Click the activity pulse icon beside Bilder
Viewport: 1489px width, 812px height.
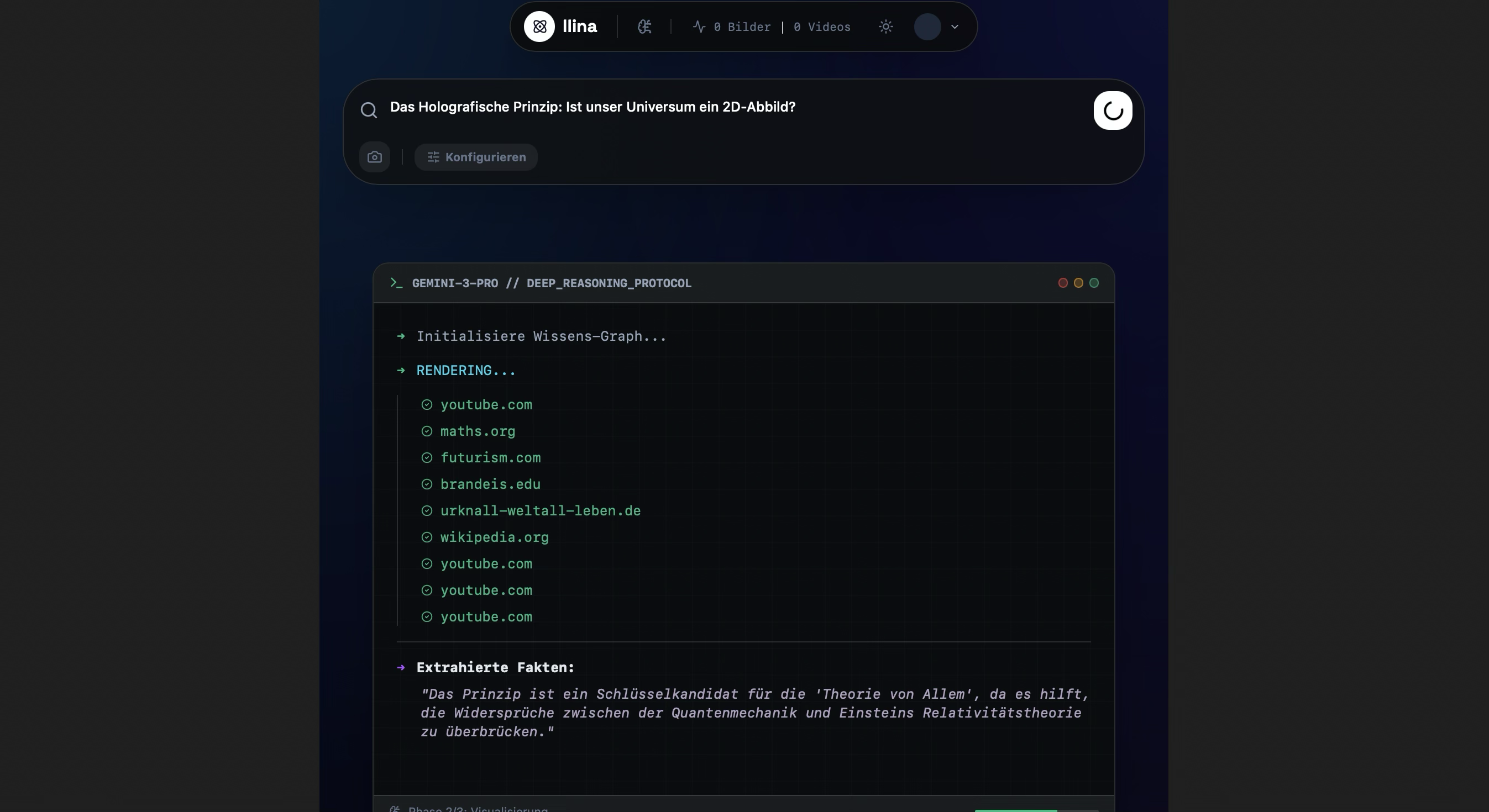[x=699, y=27]
